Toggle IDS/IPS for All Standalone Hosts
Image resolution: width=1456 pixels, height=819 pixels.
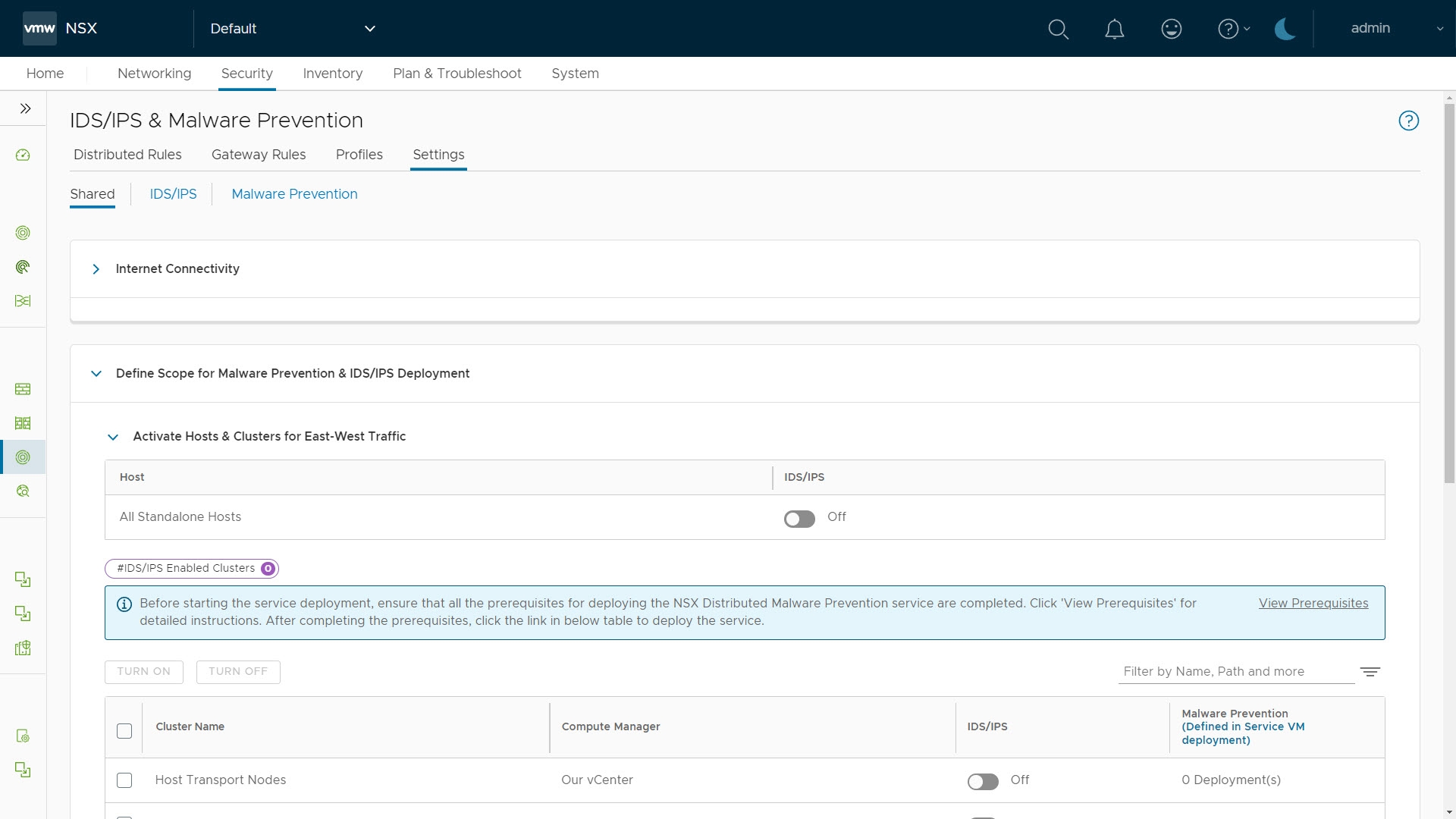coord(799,519)
